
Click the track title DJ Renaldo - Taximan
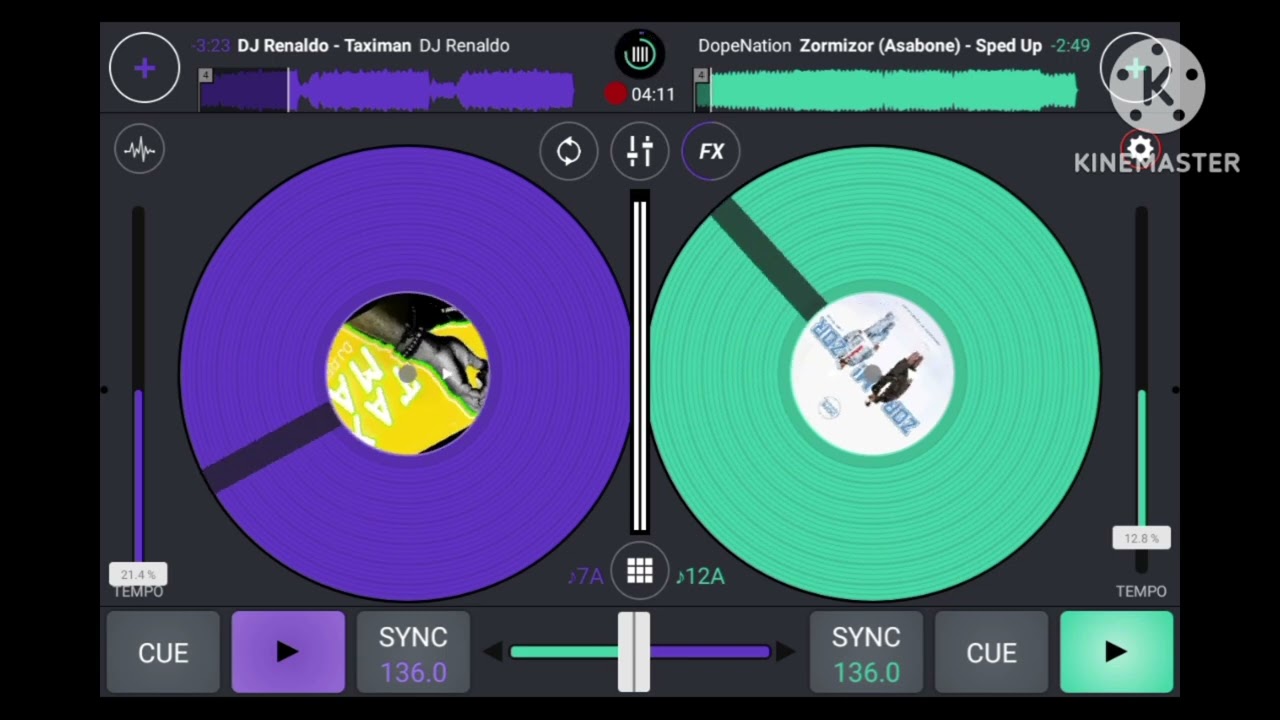(324, 46)
